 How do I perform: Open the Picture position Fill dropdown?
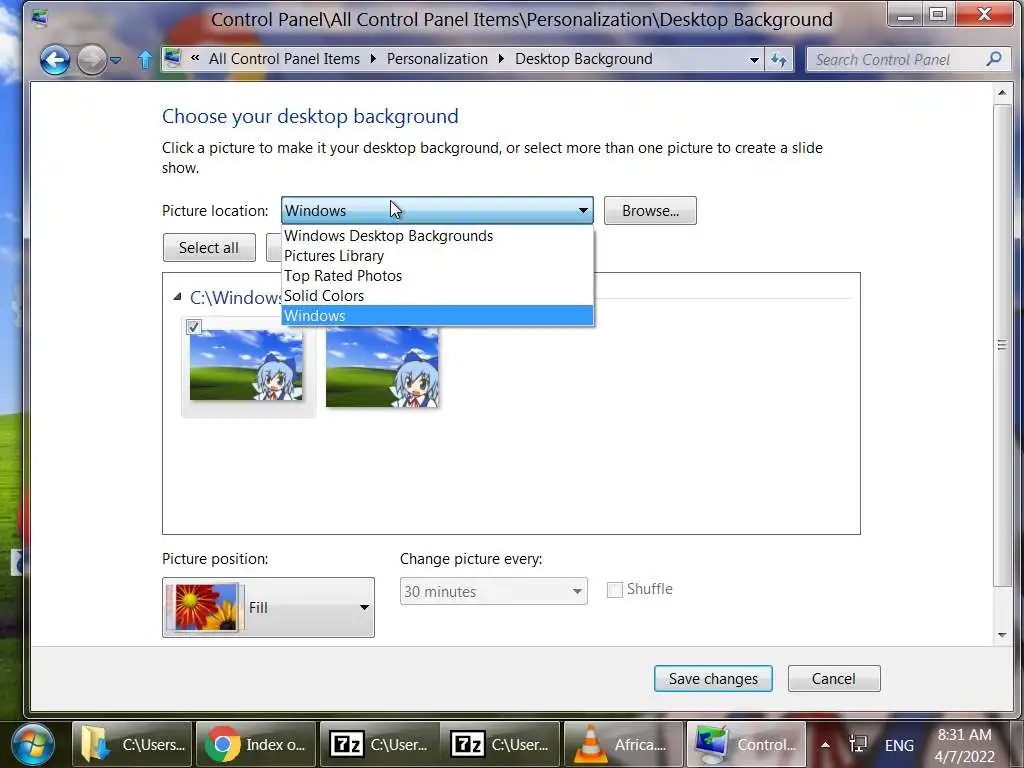268,607
